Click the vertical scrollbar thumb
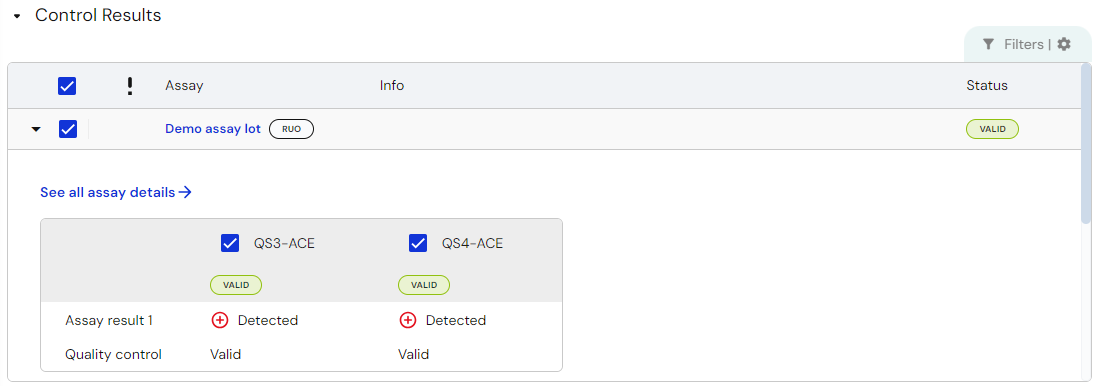1097x386 pixels. tap(1086, 143)
